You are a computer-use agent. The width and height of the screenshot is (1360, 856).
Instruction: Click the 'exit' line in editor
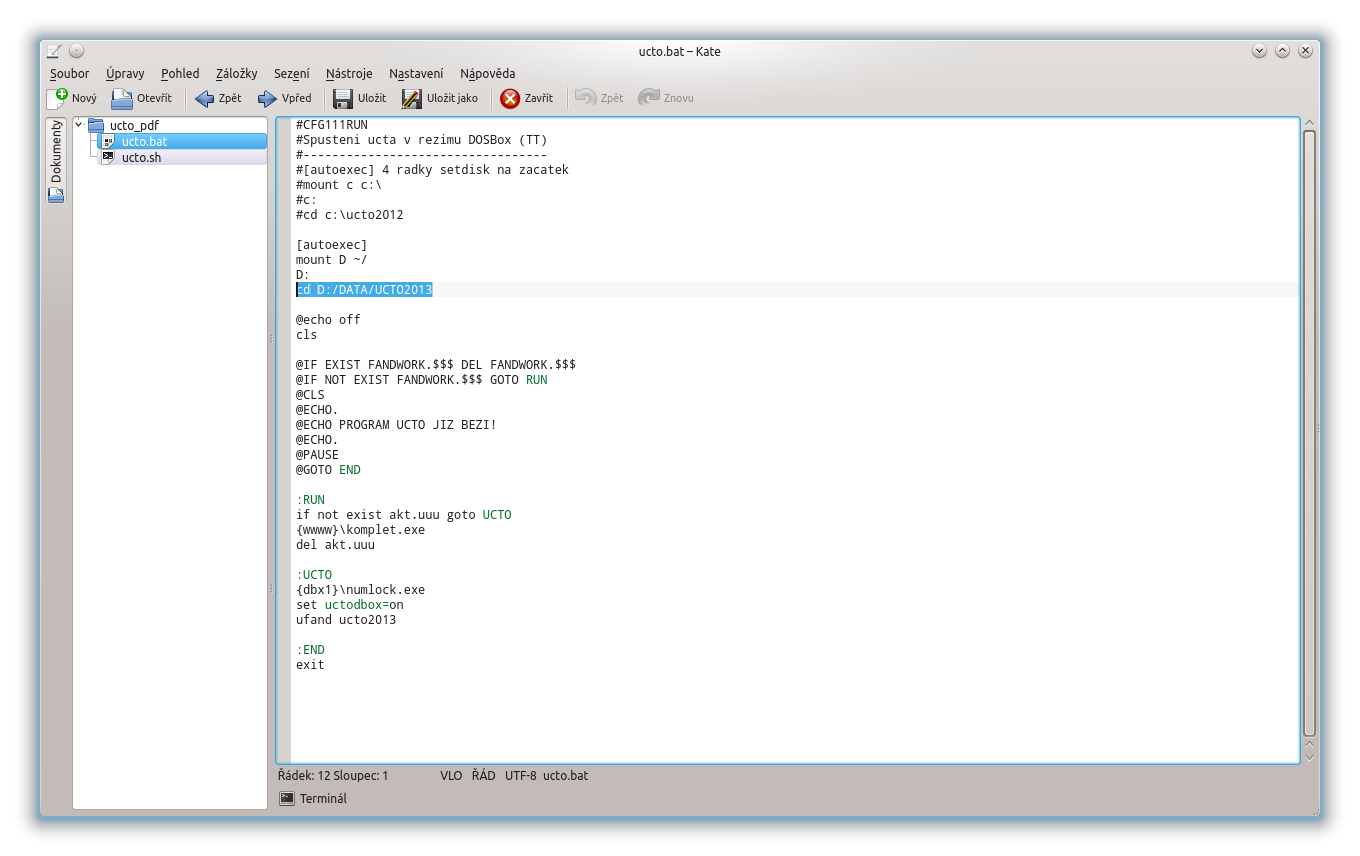click(x=310, y=665)
